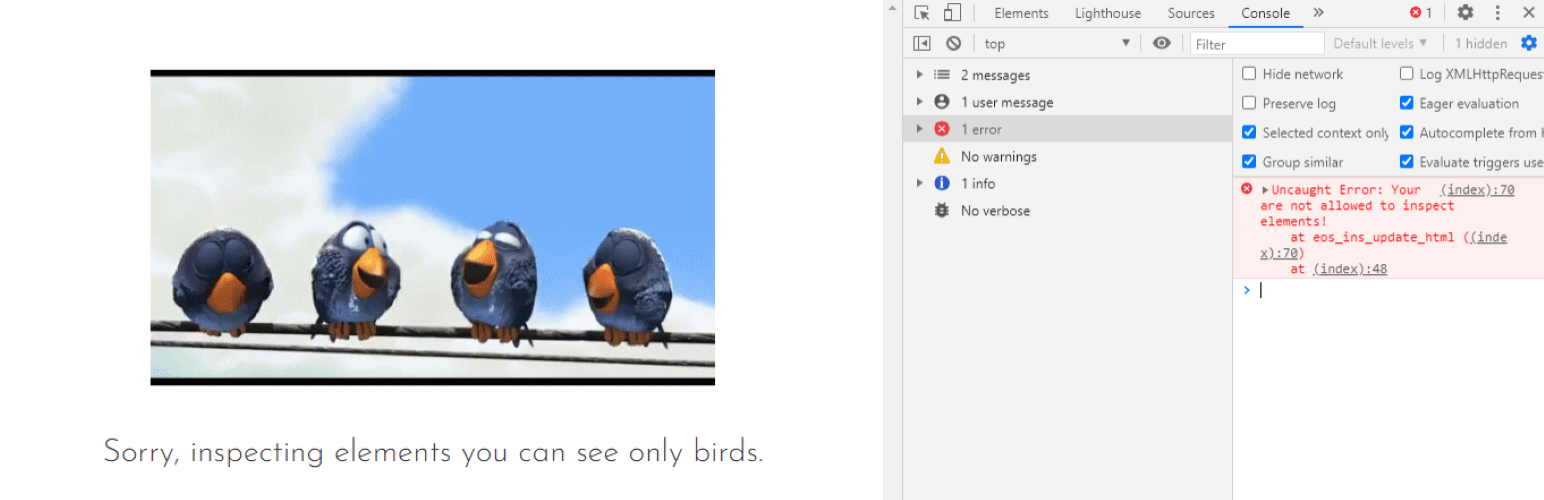Click the live expression eye icon

[1161, 43]
